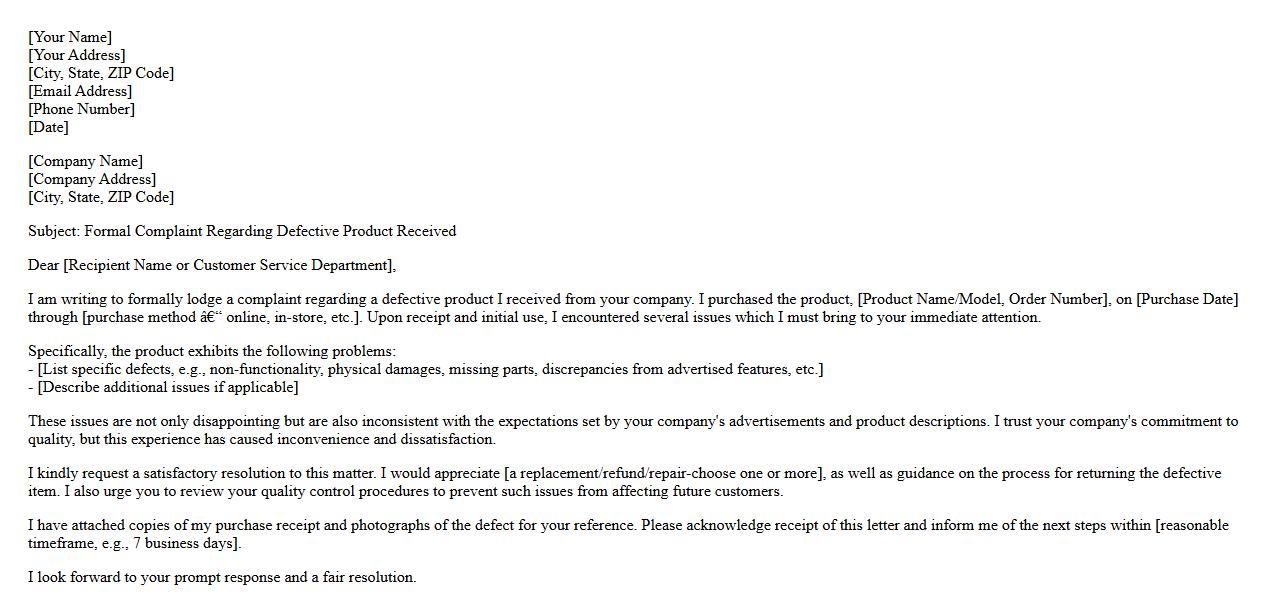Click the [Your Name] placeholder
Viewport: 1278px width, 601px height.
(70, 37)
